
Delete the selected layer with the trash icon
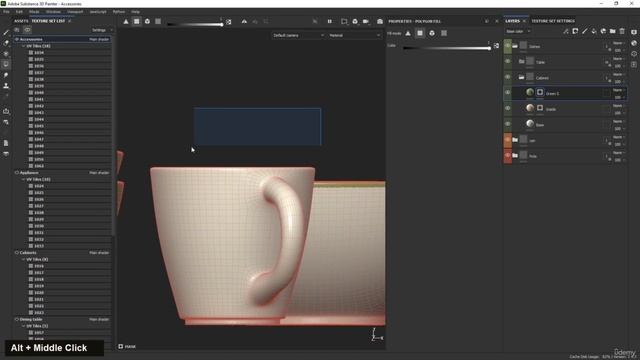click(x=622, y=31)
